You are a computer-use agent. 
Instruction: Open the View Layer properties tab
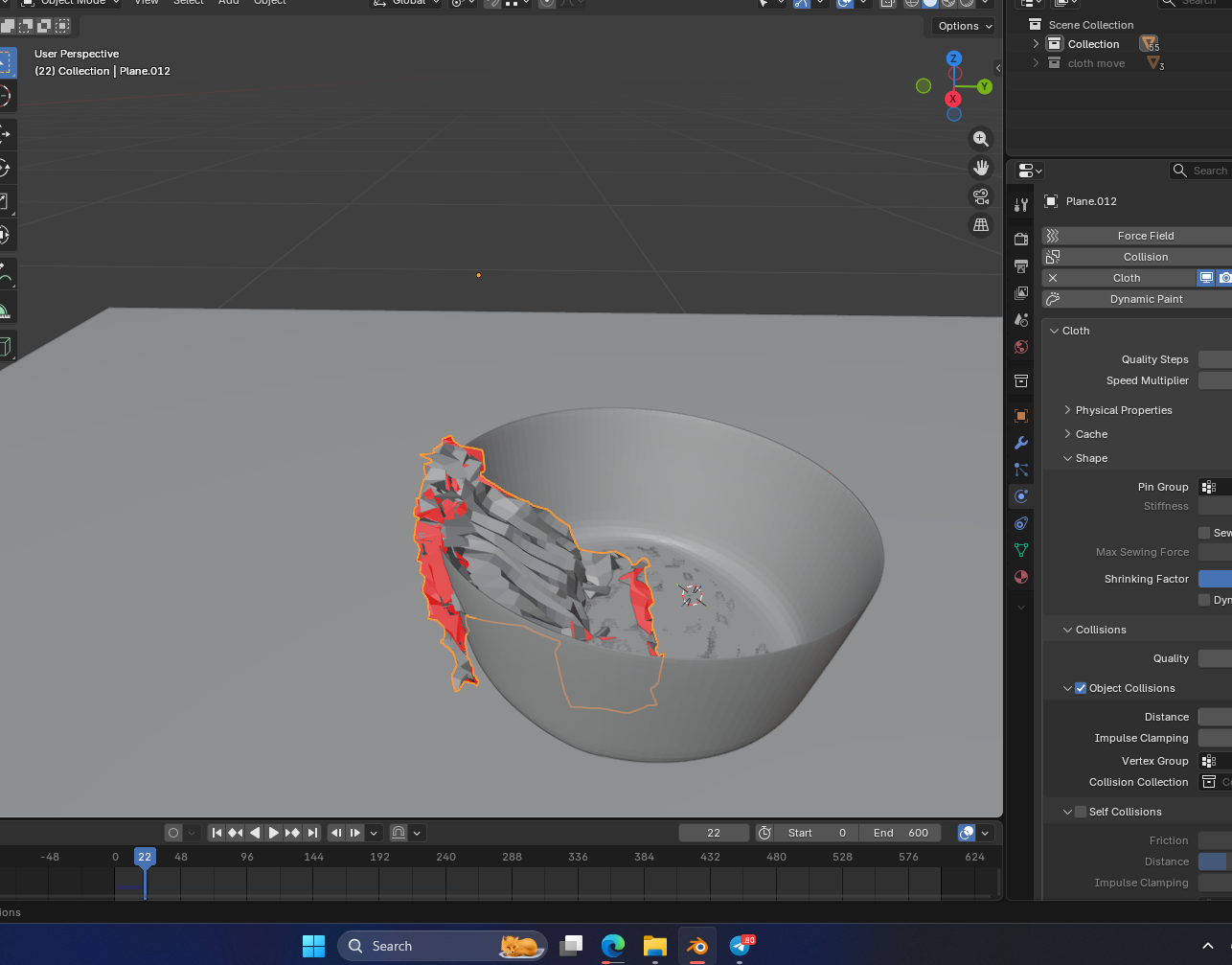tap(1021, 292)
